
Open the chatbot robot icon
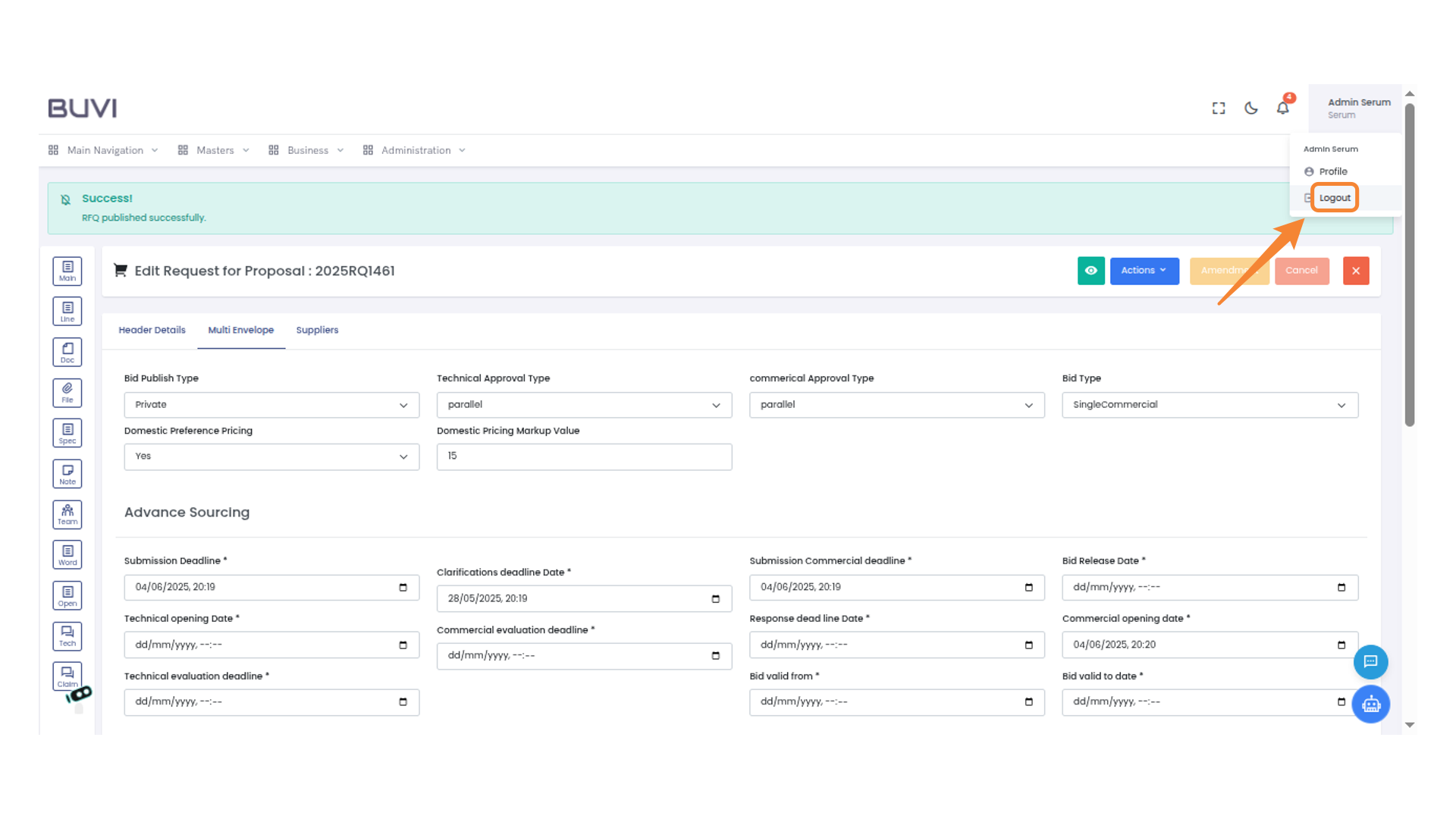click(x=1370, y=704)
